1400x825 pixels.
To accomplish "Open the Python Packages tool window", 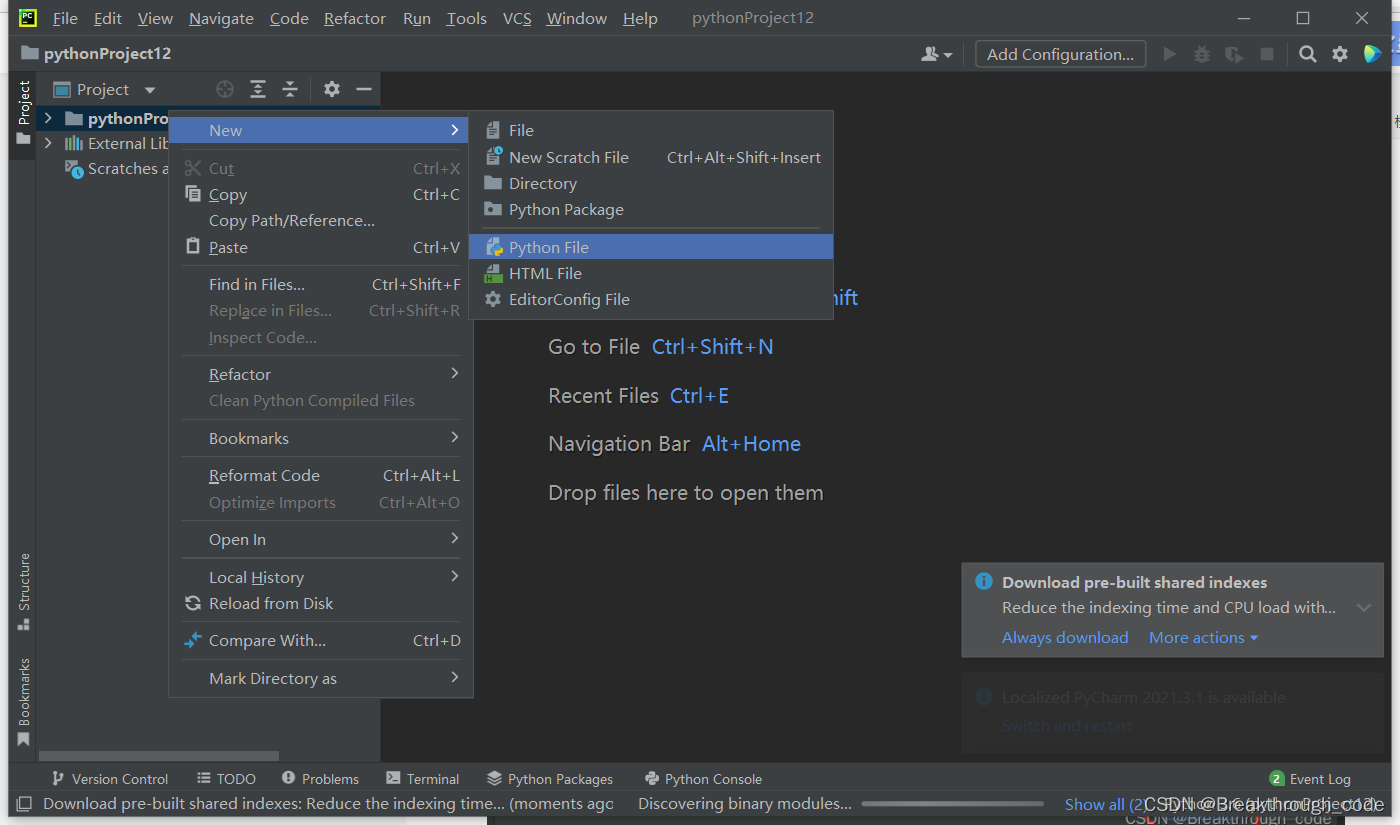I will [550, 779].
